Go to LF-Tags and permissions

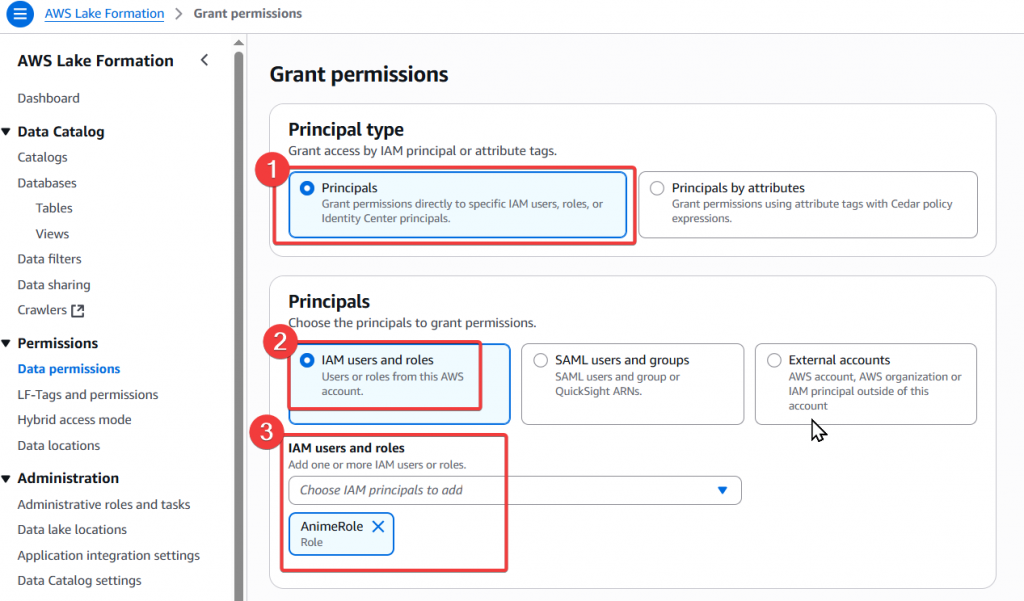(x=87, y=395)
